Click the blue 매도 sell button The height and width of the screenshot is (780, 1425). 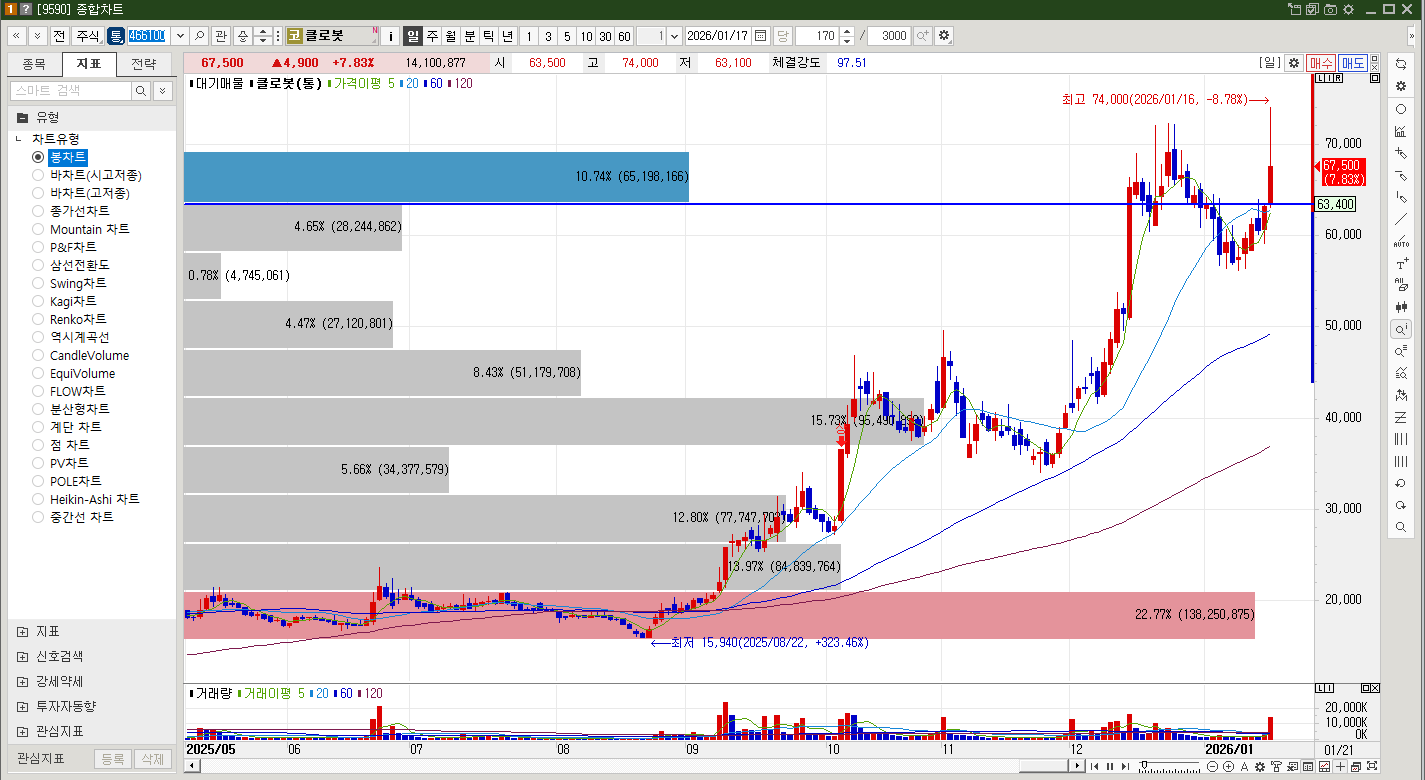tap(1353, 63)
